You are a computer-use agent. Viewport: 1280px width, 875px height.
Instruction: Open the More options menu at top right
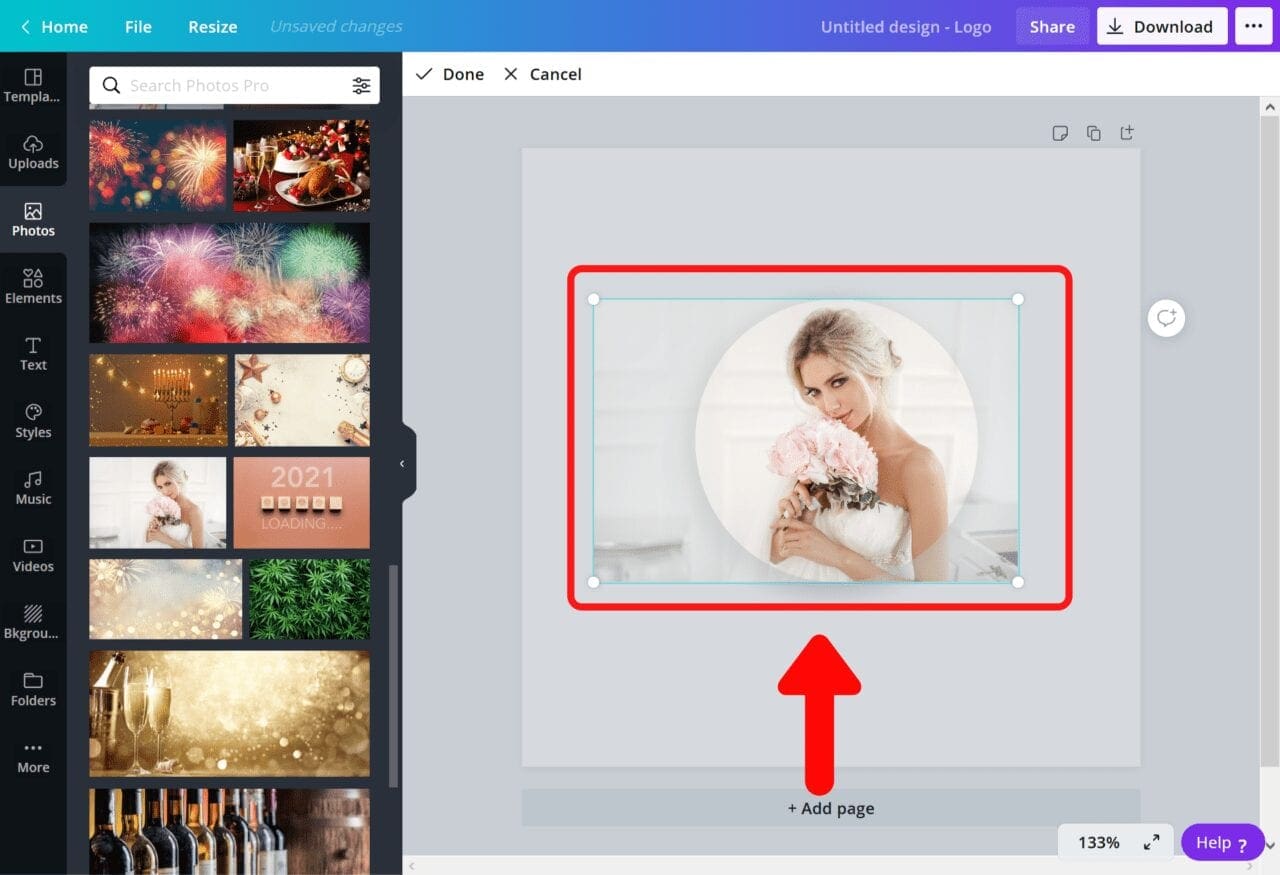[x=1254, y=26]
